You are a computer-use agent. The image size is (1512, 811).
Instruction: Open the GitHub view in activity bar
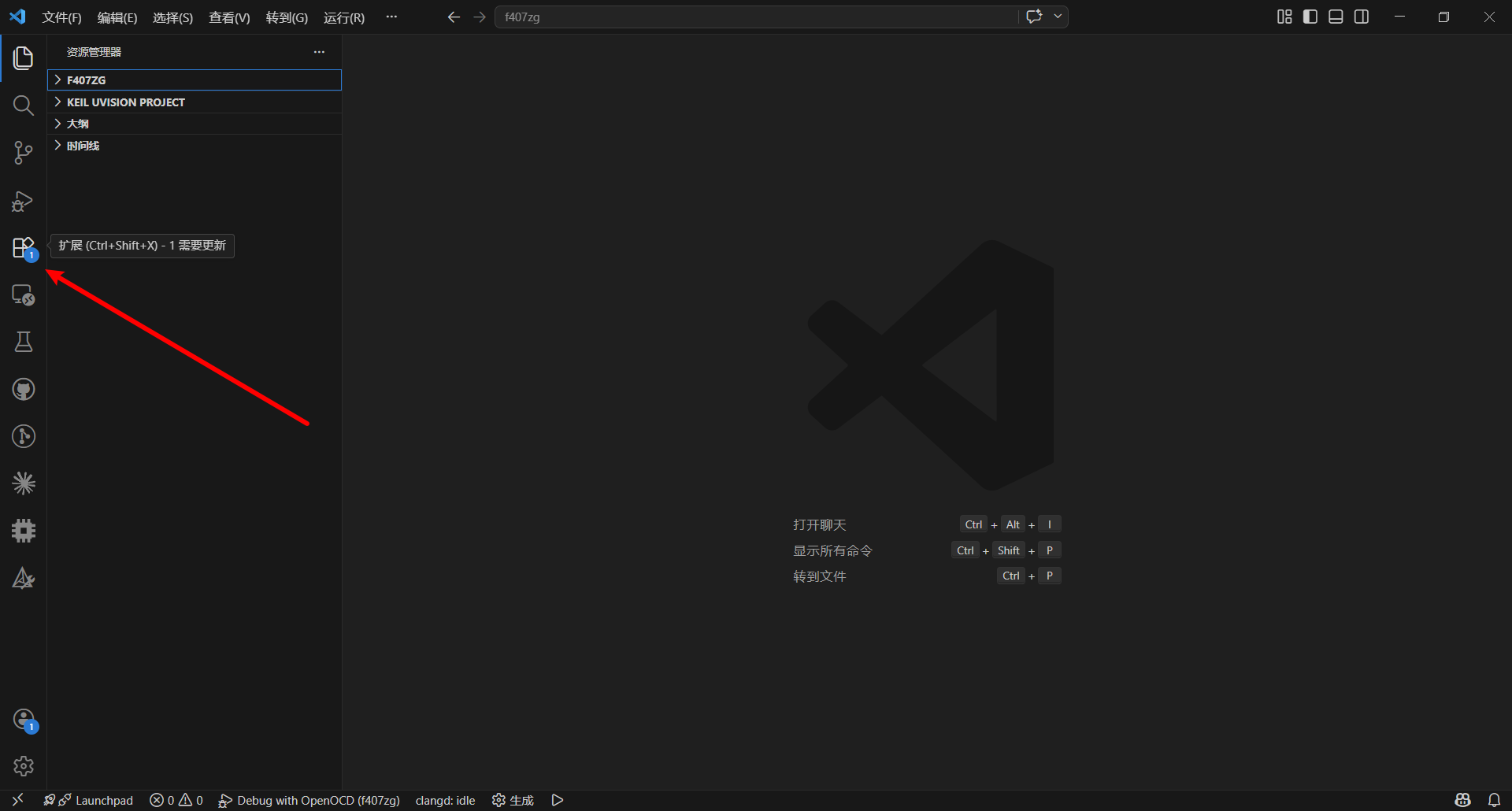point(24,389)
